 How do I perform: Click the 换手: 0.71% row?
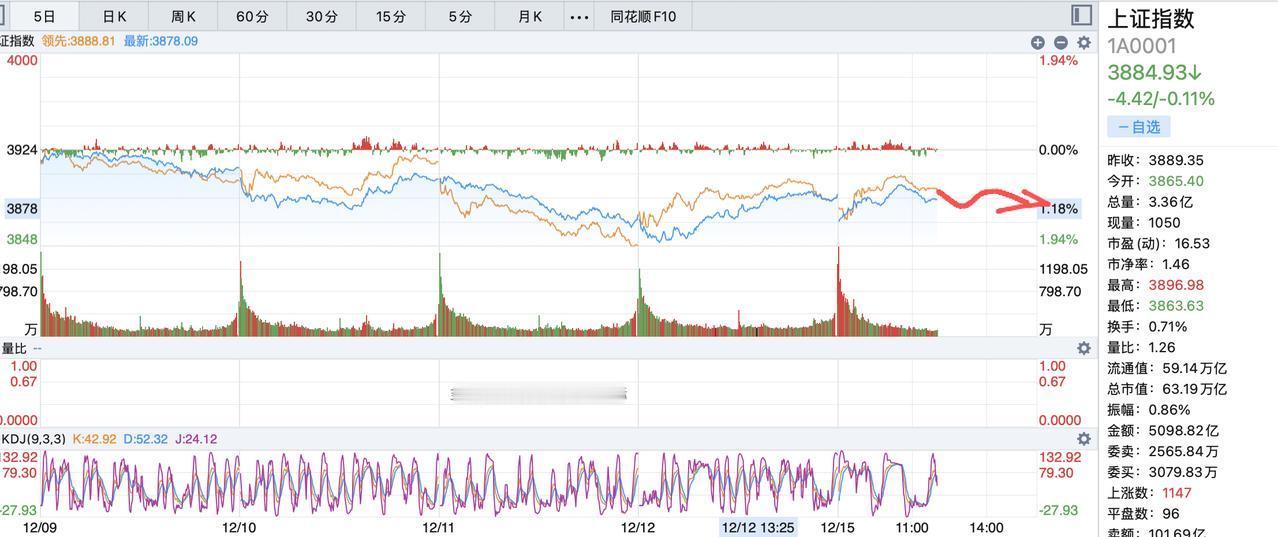[1147, 326]
